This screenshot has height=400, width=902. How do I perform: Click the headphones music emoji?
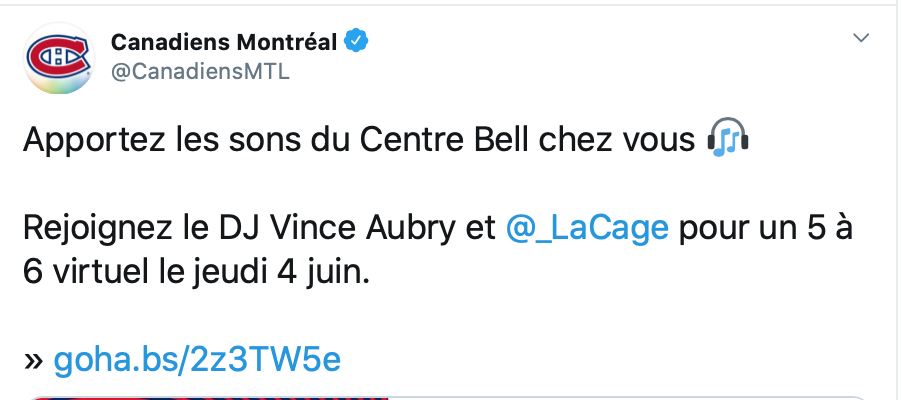click(728, 138)
